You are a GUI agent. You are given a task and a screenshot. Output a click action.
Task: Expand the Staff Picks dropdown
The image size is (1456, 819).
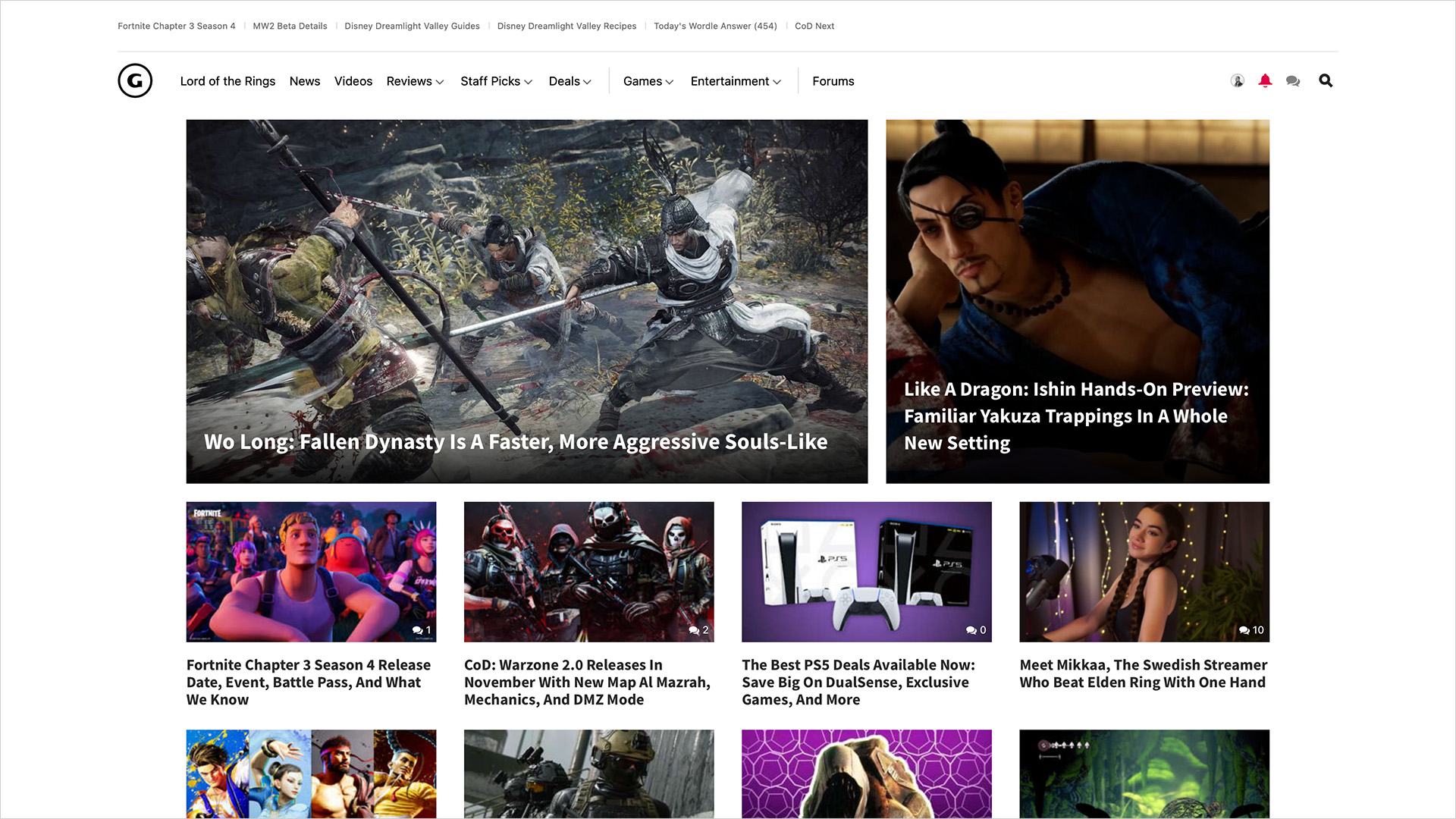click(496, 81)
